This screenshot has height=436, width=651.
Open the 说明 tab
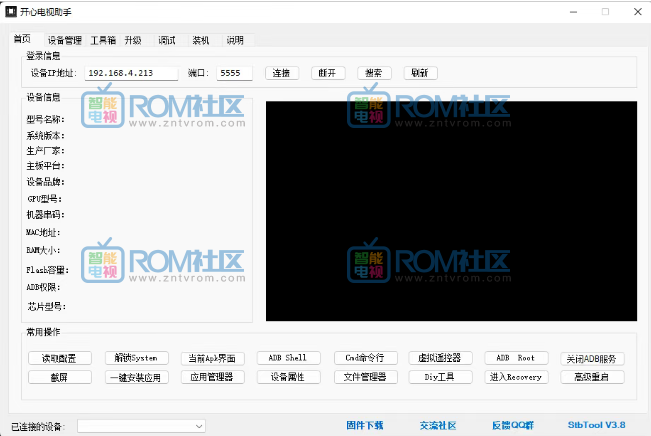[x=235, y=40]
